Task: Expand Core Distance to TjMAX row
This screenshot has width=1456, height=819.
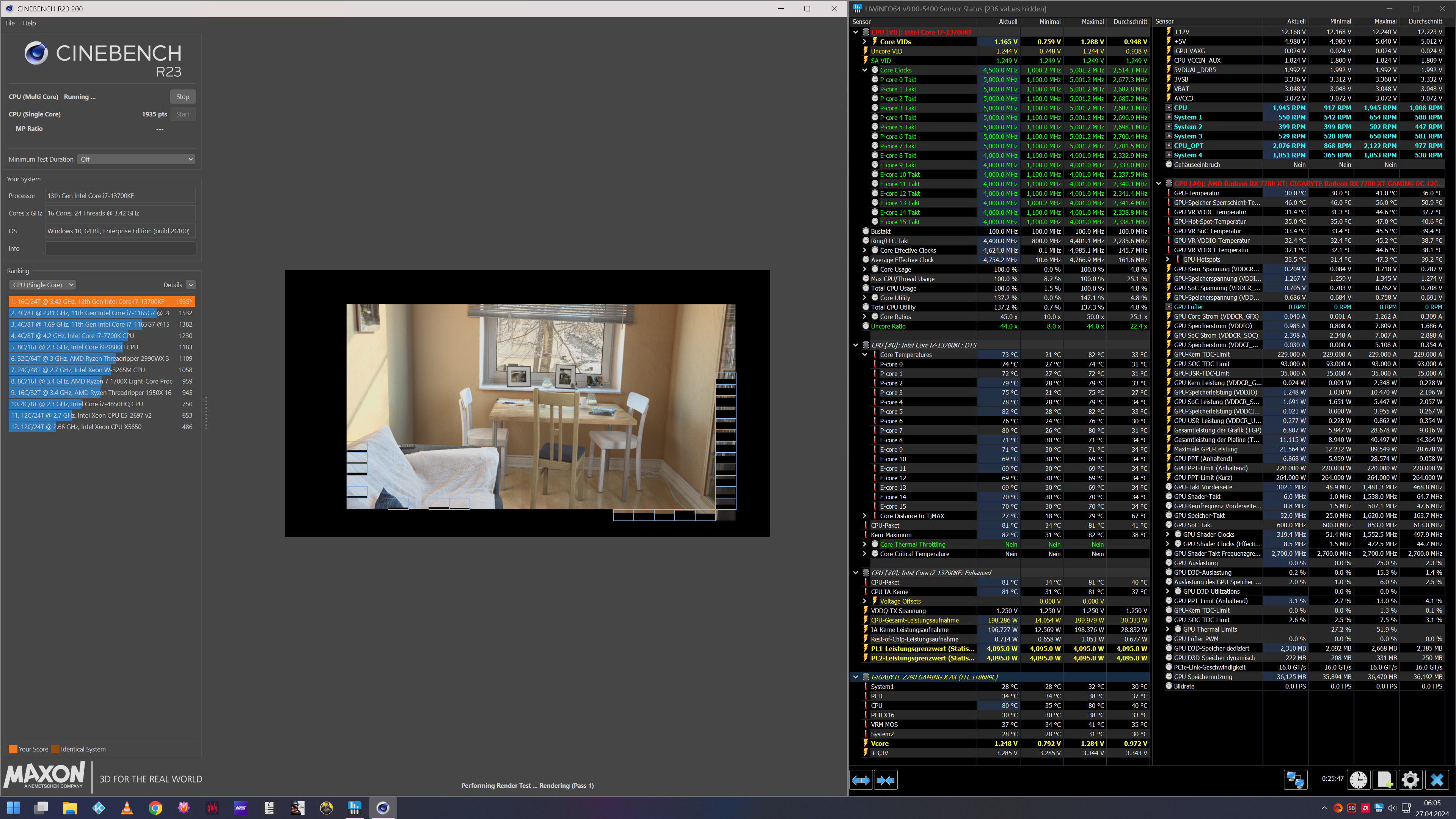Action: tap(865, 516)
